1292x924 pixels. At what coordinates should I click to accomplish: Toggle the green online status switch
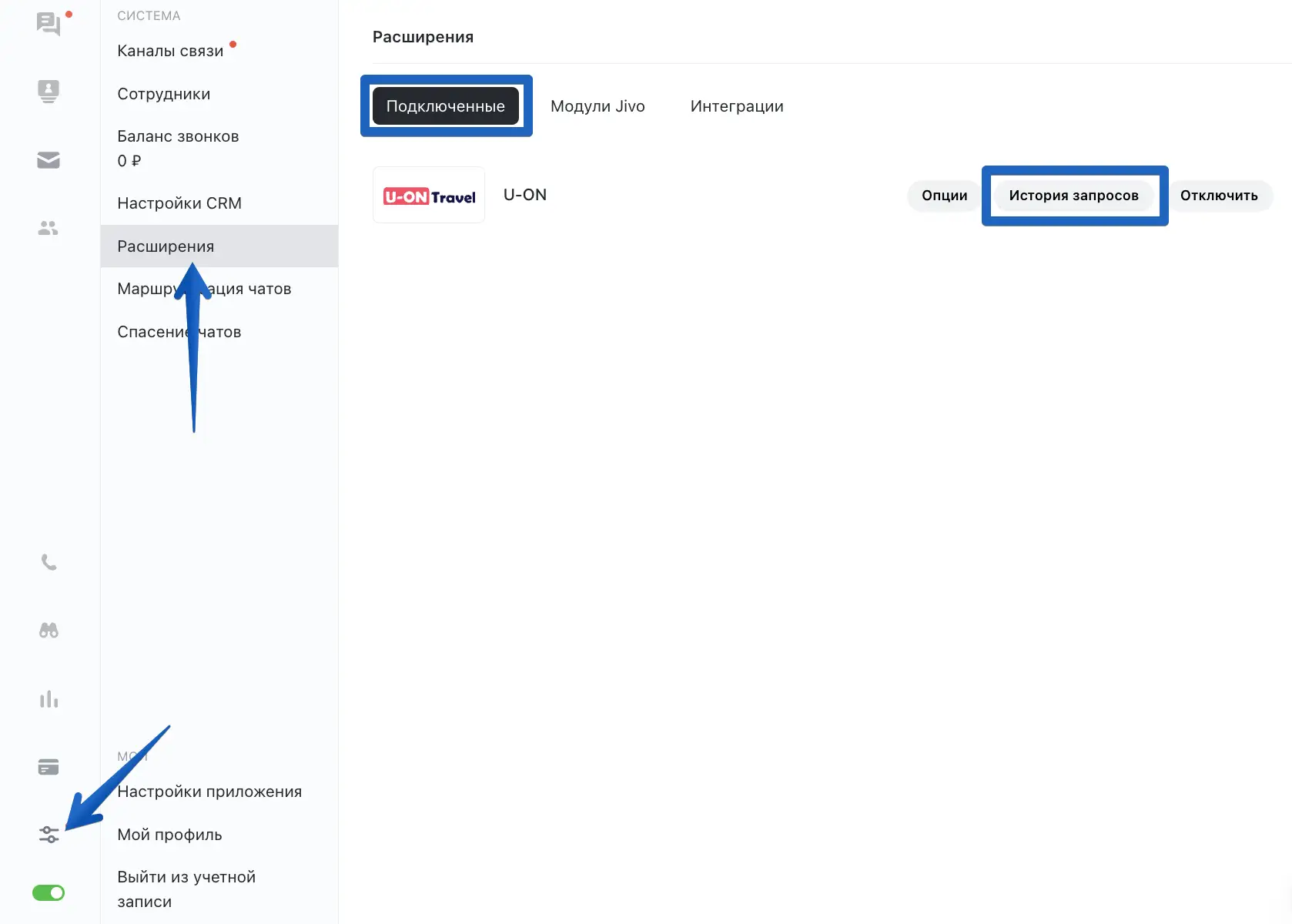coord(49,892)
